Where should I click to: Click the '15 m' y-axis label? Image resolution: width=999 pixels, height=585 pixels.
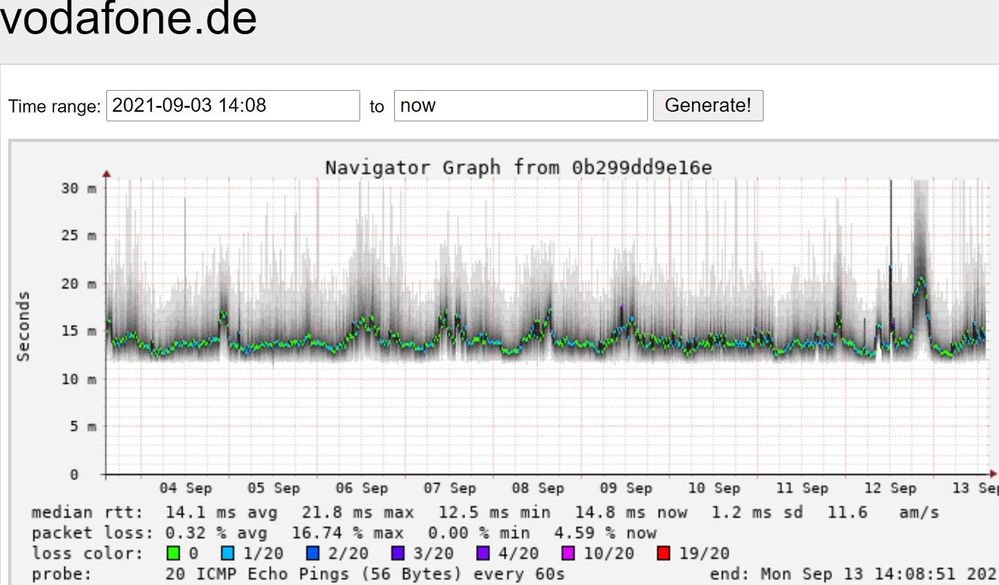click(79, 331)
